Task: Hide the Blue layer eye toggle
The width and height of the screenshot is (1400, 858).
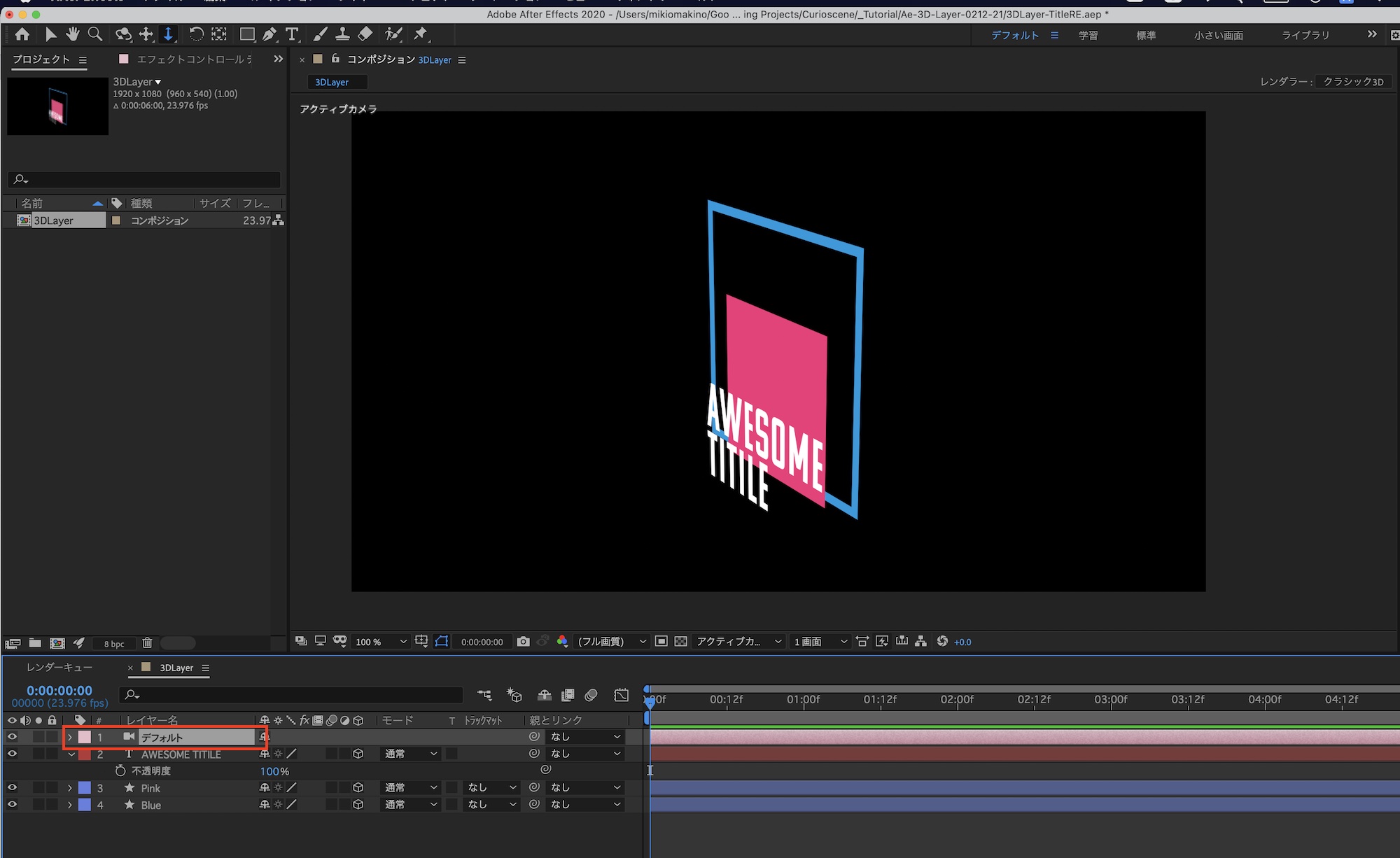Action: point(12,805)
